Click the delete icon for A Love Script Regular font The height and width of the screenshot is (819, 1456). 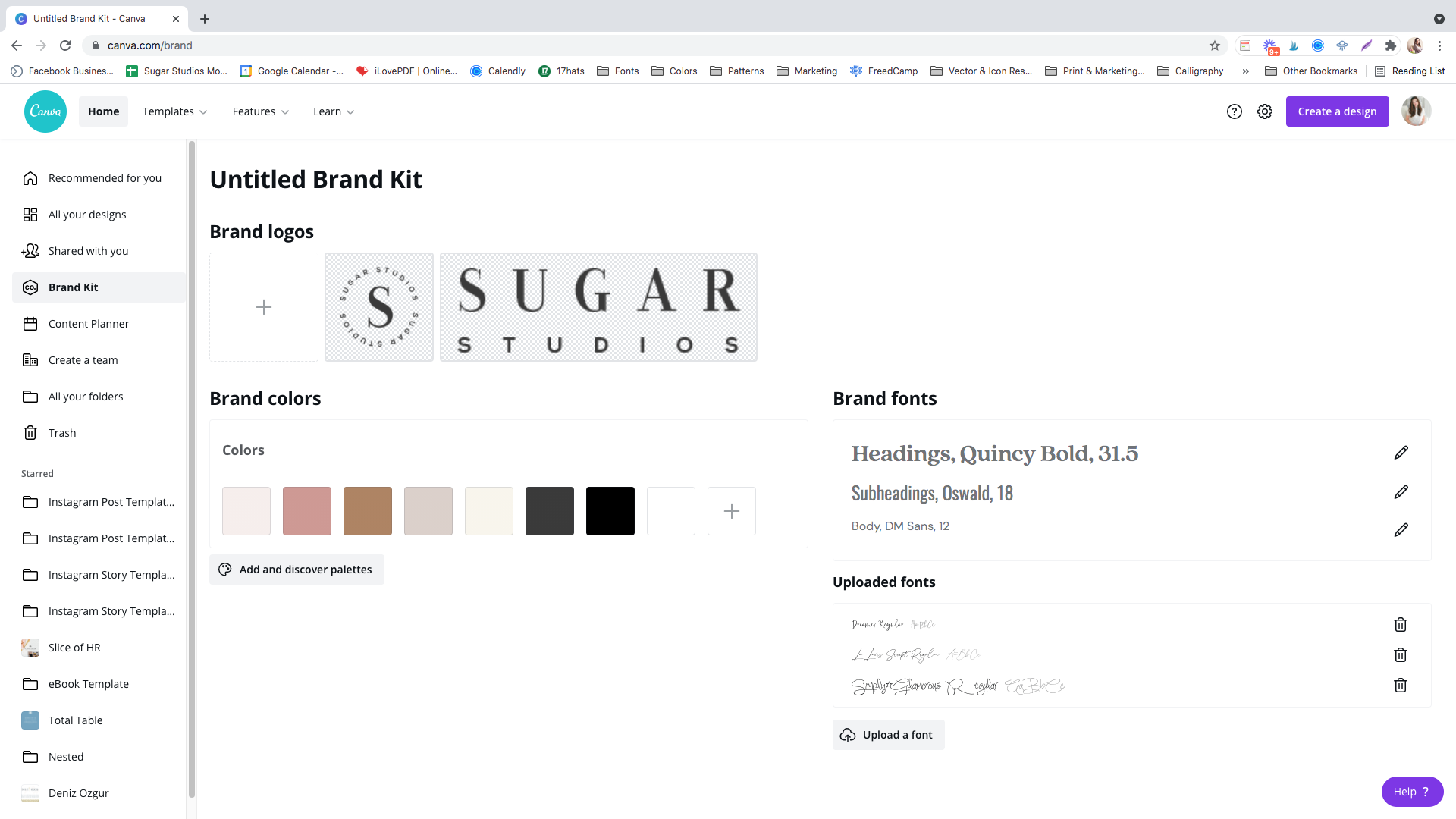tap(1400, 655)
